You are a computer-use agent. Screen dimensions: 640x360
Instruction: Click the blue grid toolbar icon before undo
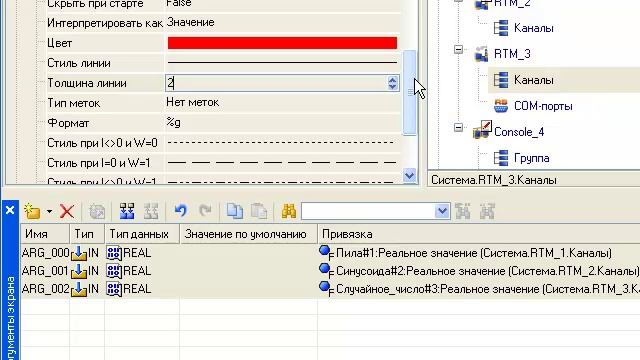127,211
